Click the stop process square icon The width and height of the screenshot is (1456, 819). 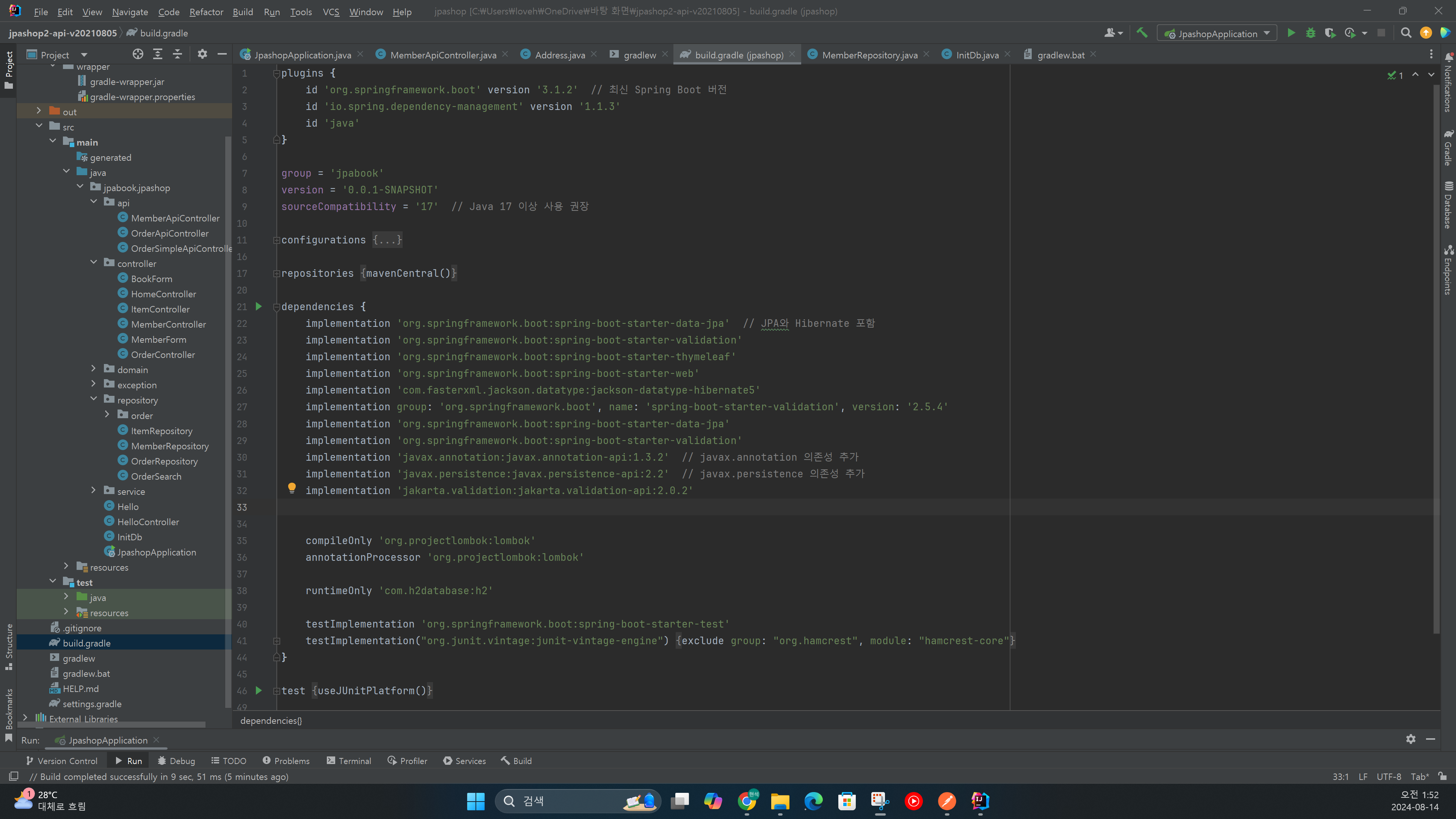(1381, 33)
